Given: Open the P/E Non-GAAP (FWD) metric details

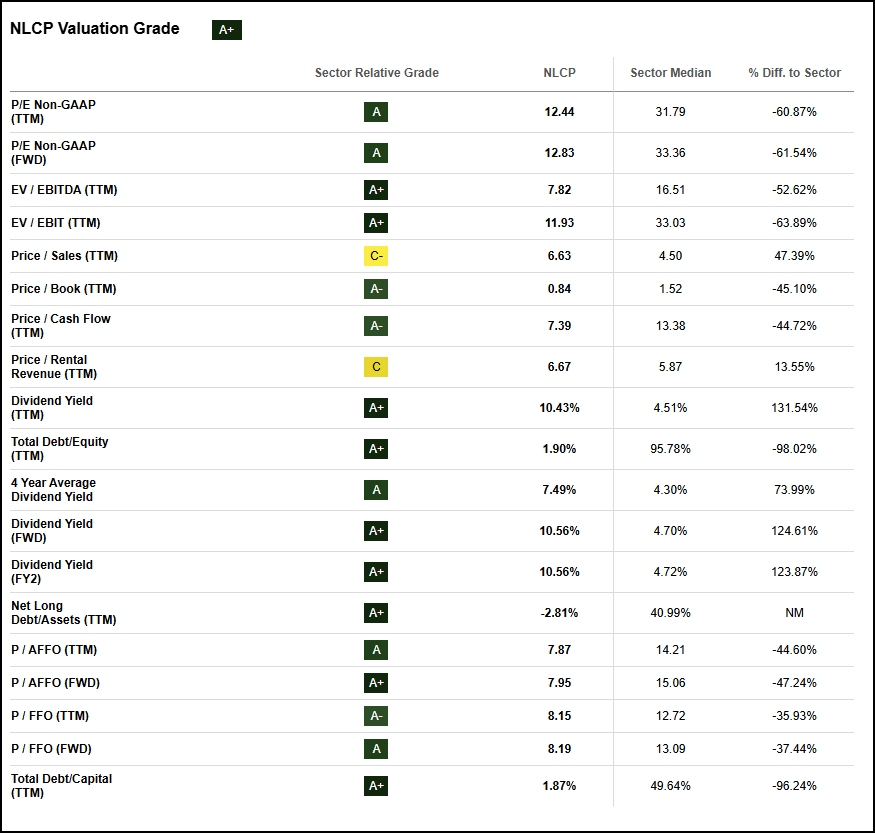Looking at the screenshot, I should tap(52, 152).
